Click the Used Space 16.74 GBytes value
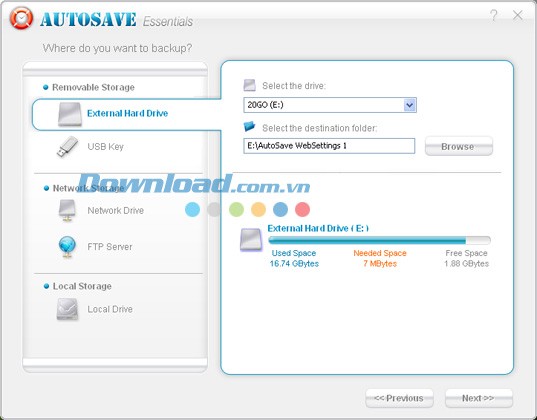Screen dimensions: 537x420 tap(294, 263)
